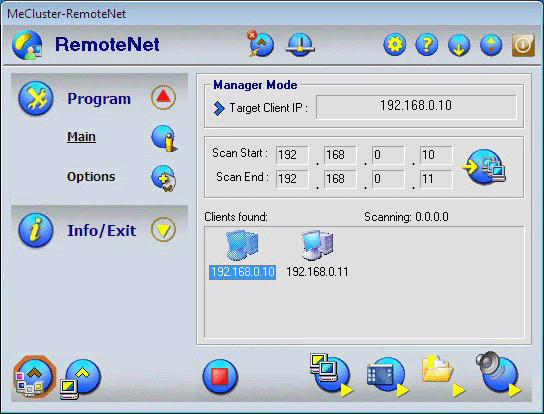Click last octet field of Scan End
This screenshot has height=414, width=544.
[436, 179]
